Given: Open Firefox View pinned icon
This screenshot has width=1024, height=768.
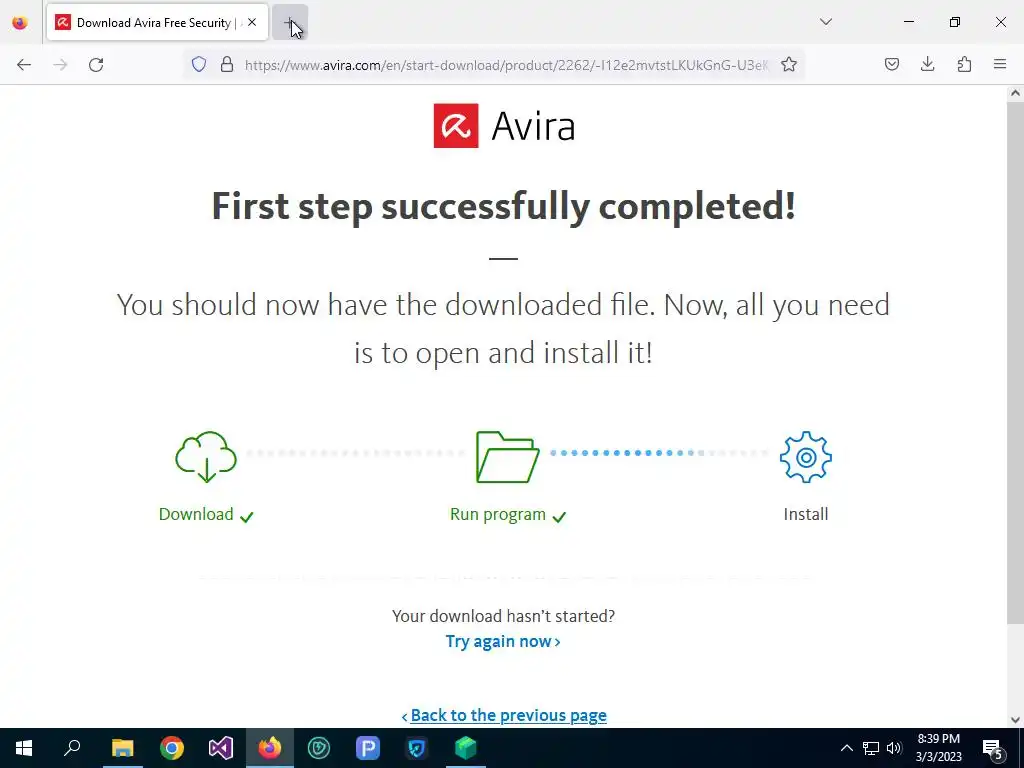Looking at the screenshot, I should pyautogui.click(x=20, y=23).
